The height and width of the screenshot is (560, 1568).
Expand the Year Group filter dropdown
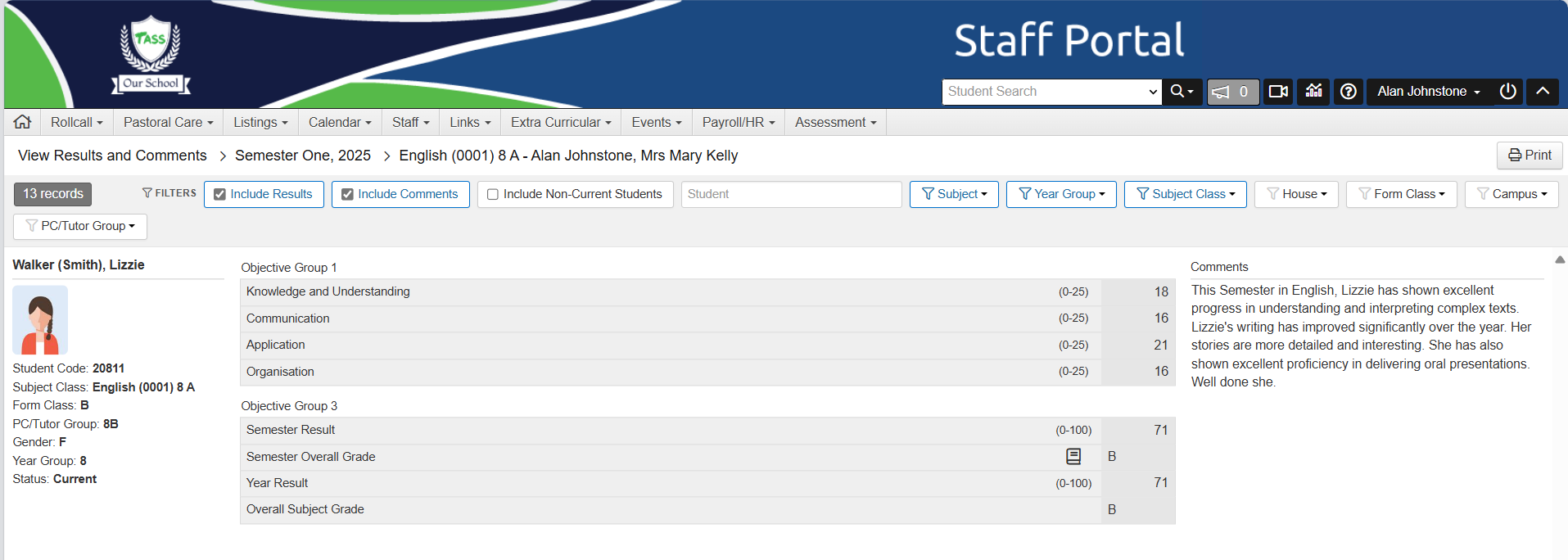click(1061, 195)
